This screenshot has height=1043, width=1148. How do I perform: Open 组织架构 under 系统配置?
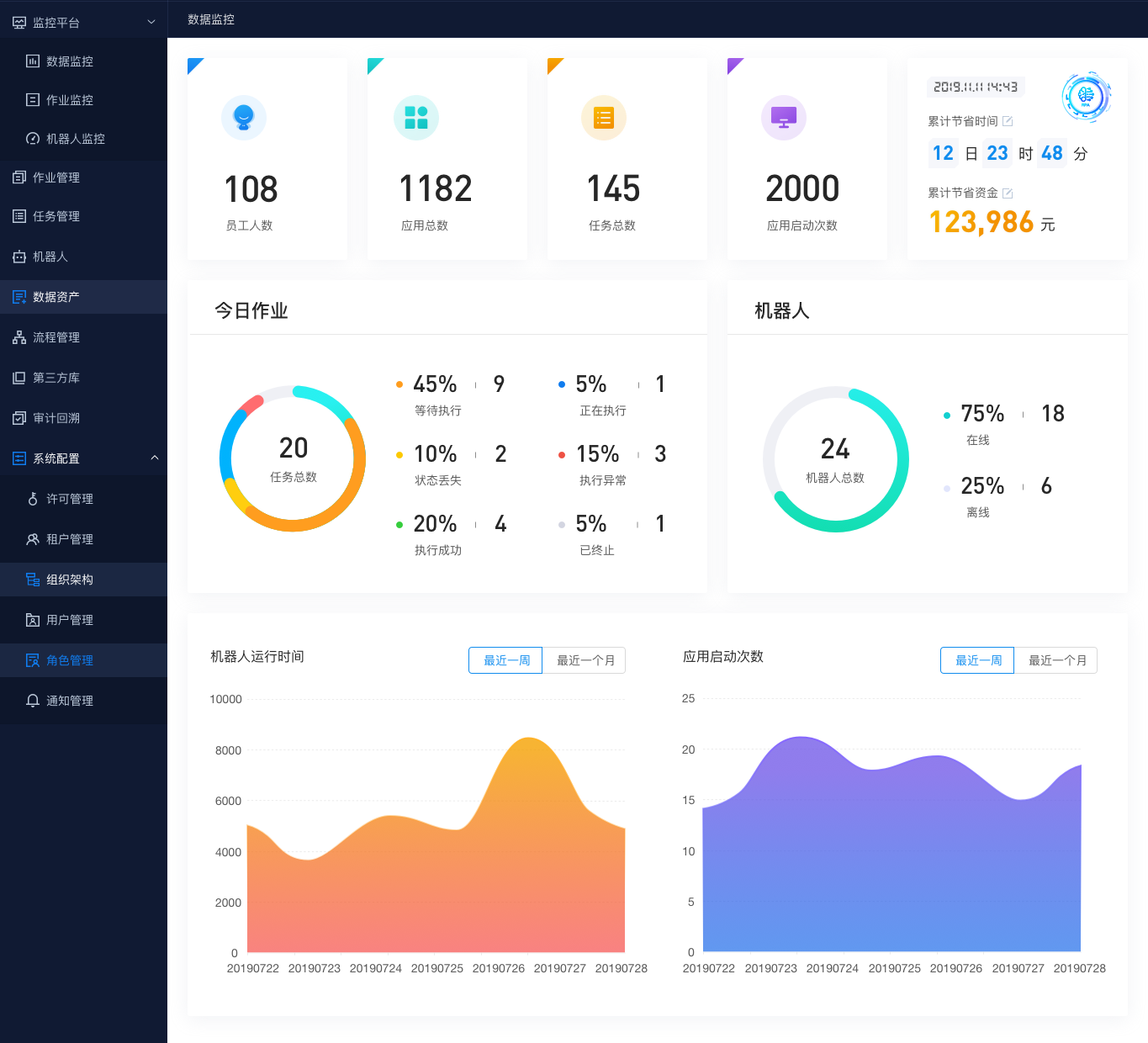tap(84, 580)
